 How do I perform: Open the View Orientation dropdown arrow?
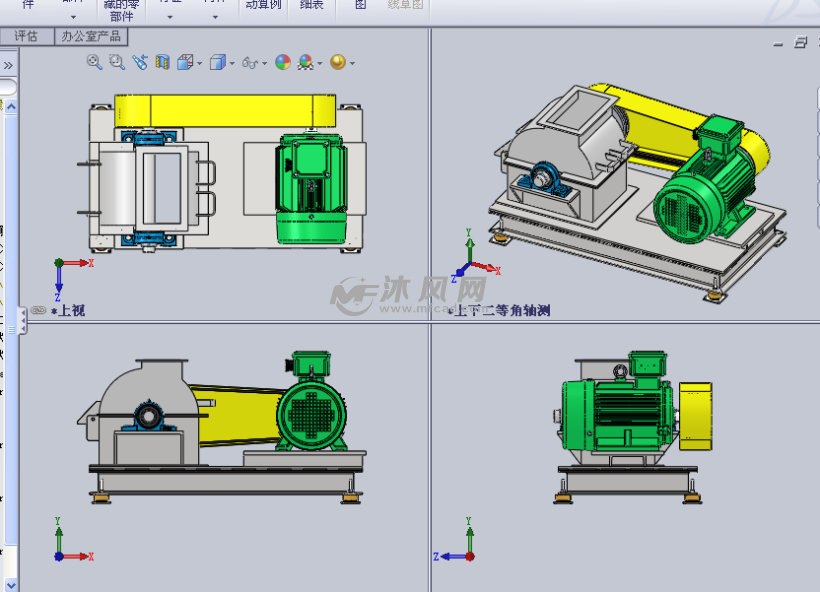[x=199, y=61]
